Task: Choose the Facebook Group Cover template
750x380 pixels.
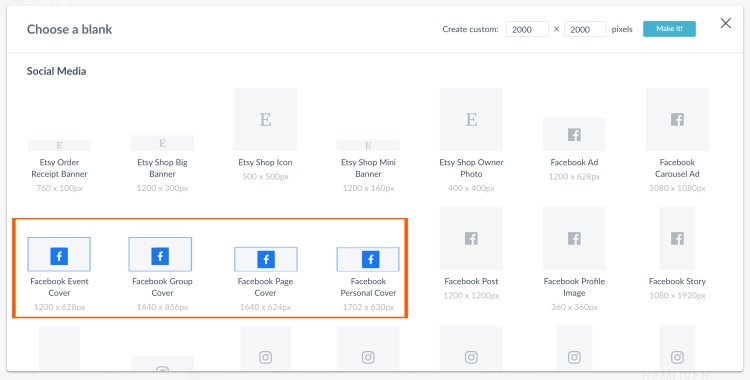Action: point(160,254)
